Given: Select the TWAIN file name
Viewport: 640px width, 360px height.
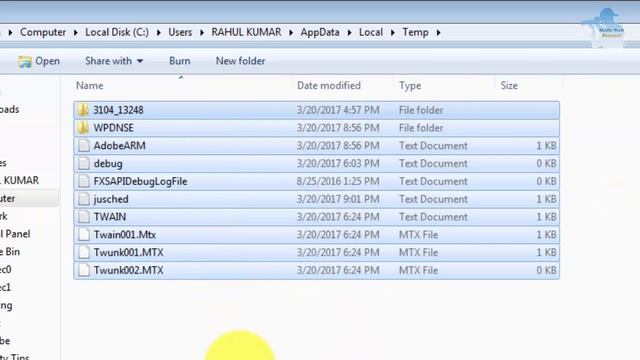Looking at the screenshot, I should point(110,217).
